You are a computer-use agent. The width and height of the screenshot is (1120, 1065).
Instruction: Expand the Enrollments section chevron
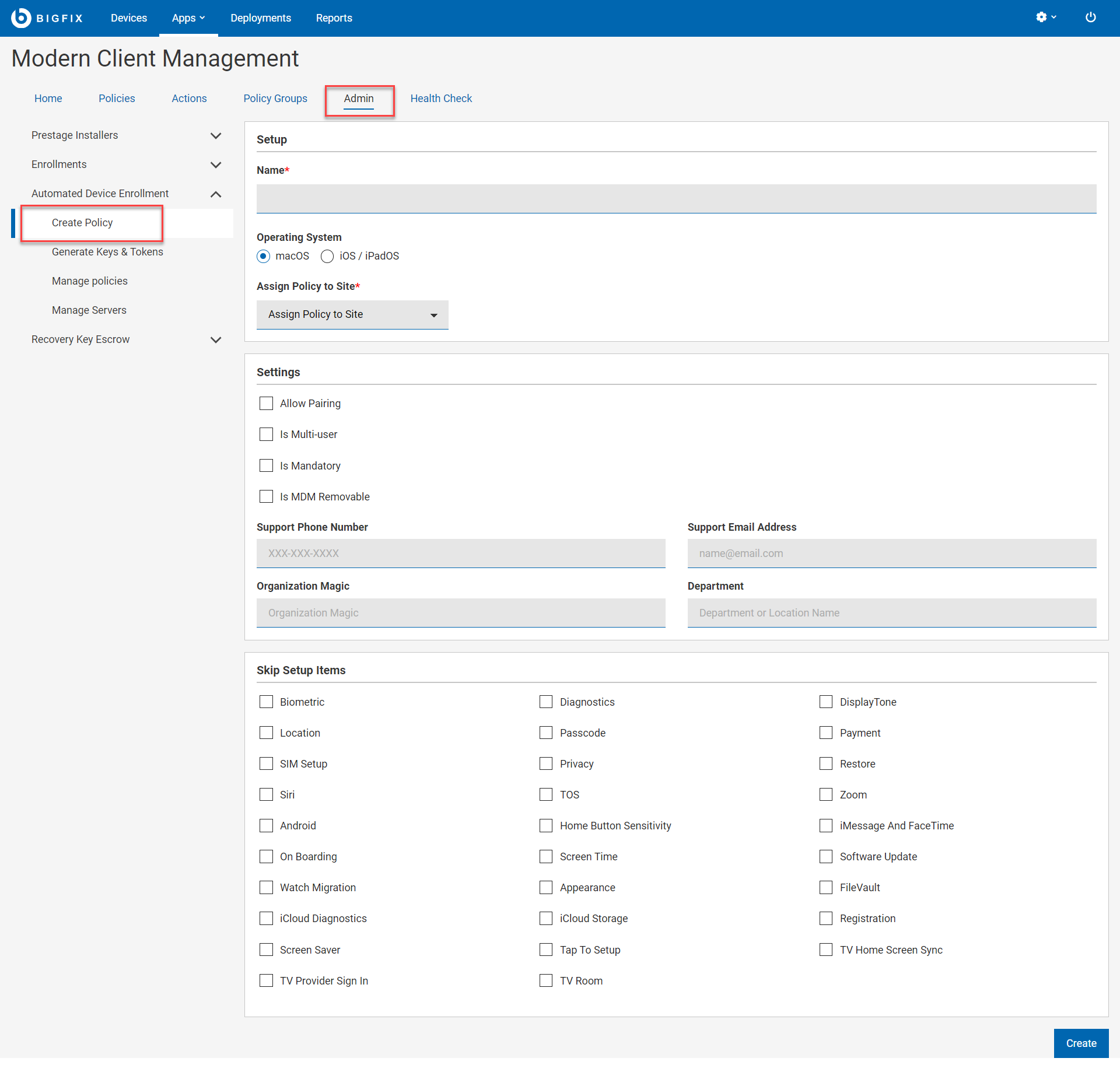tap(215, 164)
